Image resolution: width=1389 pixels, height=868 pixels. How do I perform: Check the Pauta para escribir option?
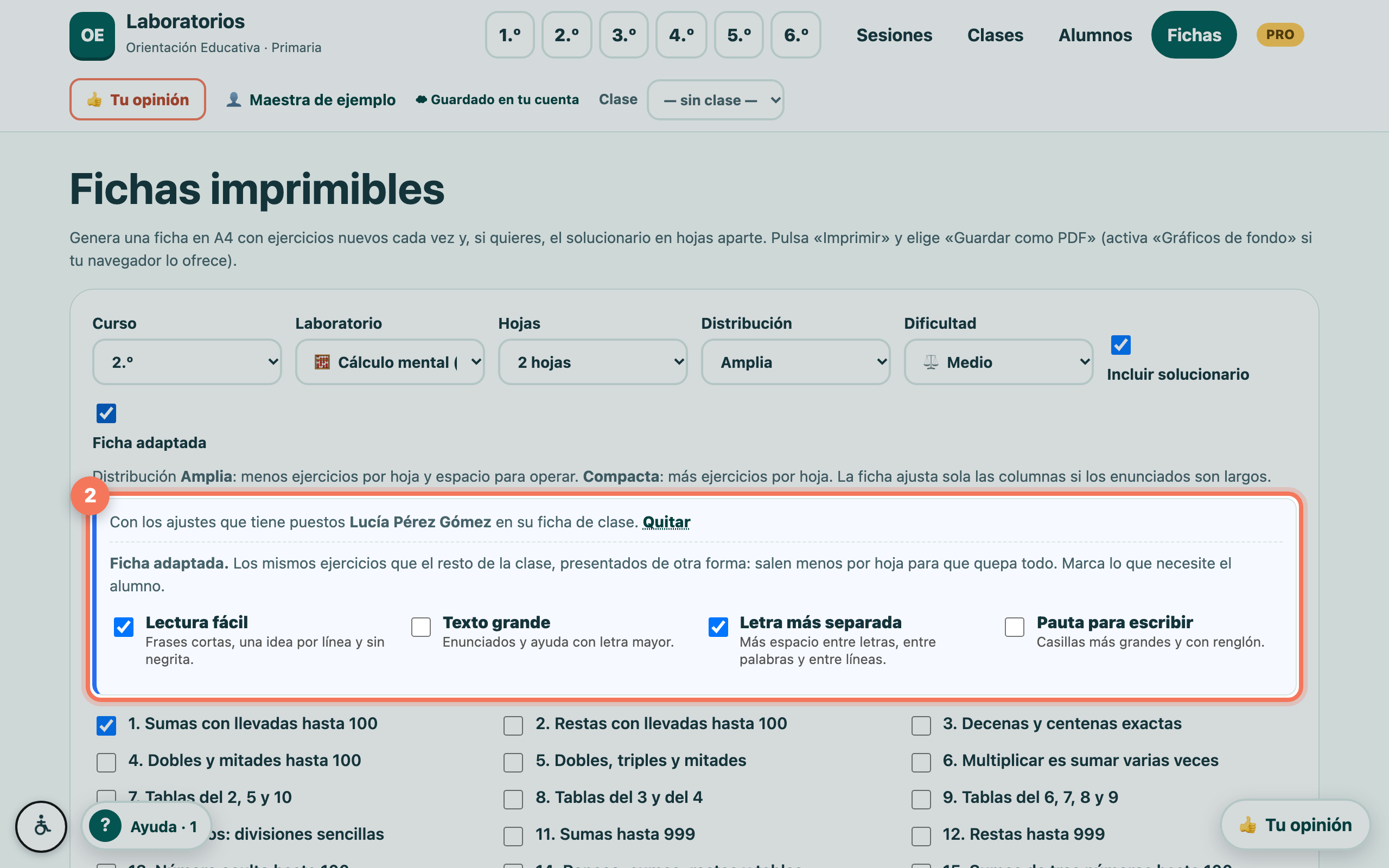click(1015, 627)
